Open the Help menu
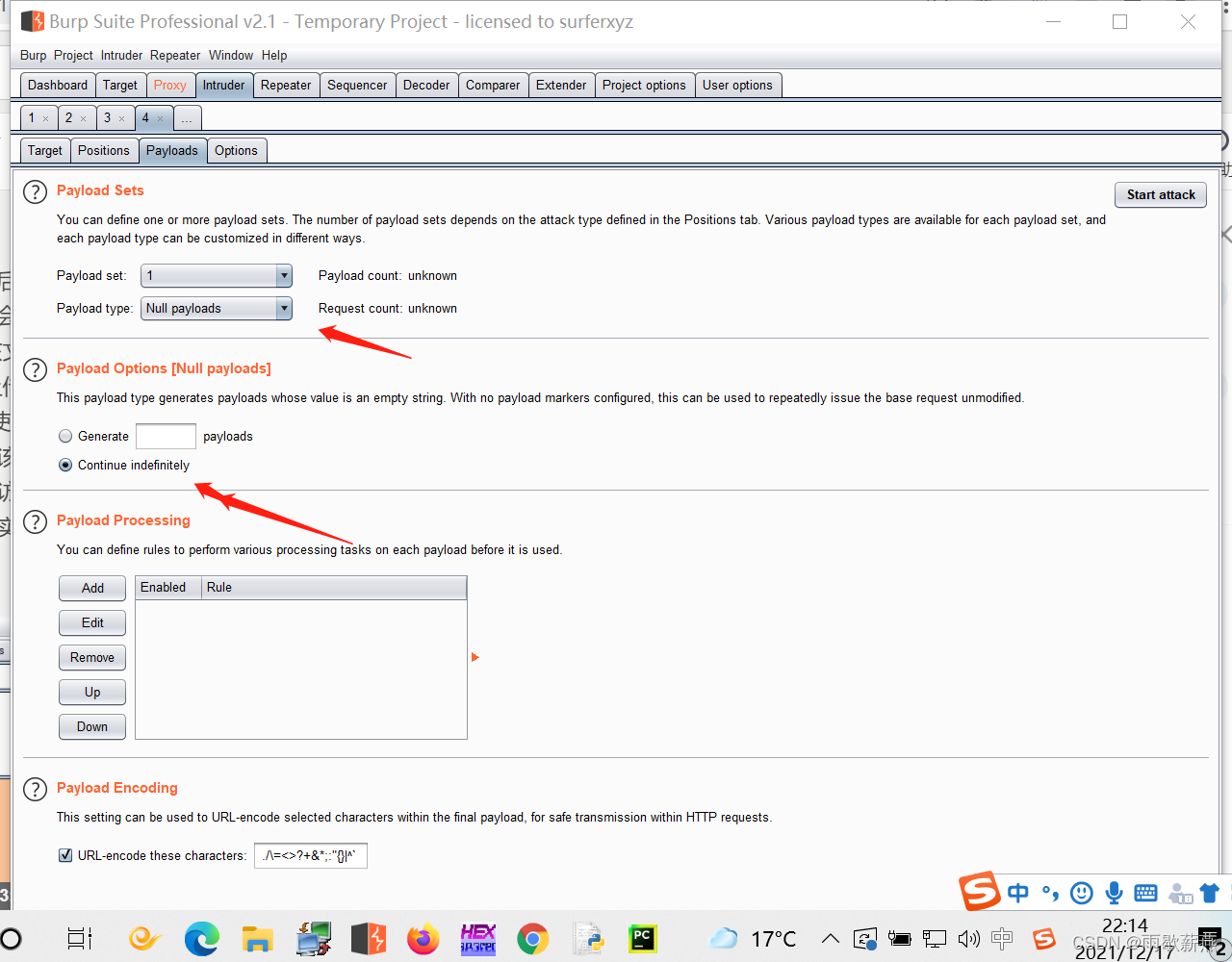This screenshot has height=962, width=1232. coord(274,55)
